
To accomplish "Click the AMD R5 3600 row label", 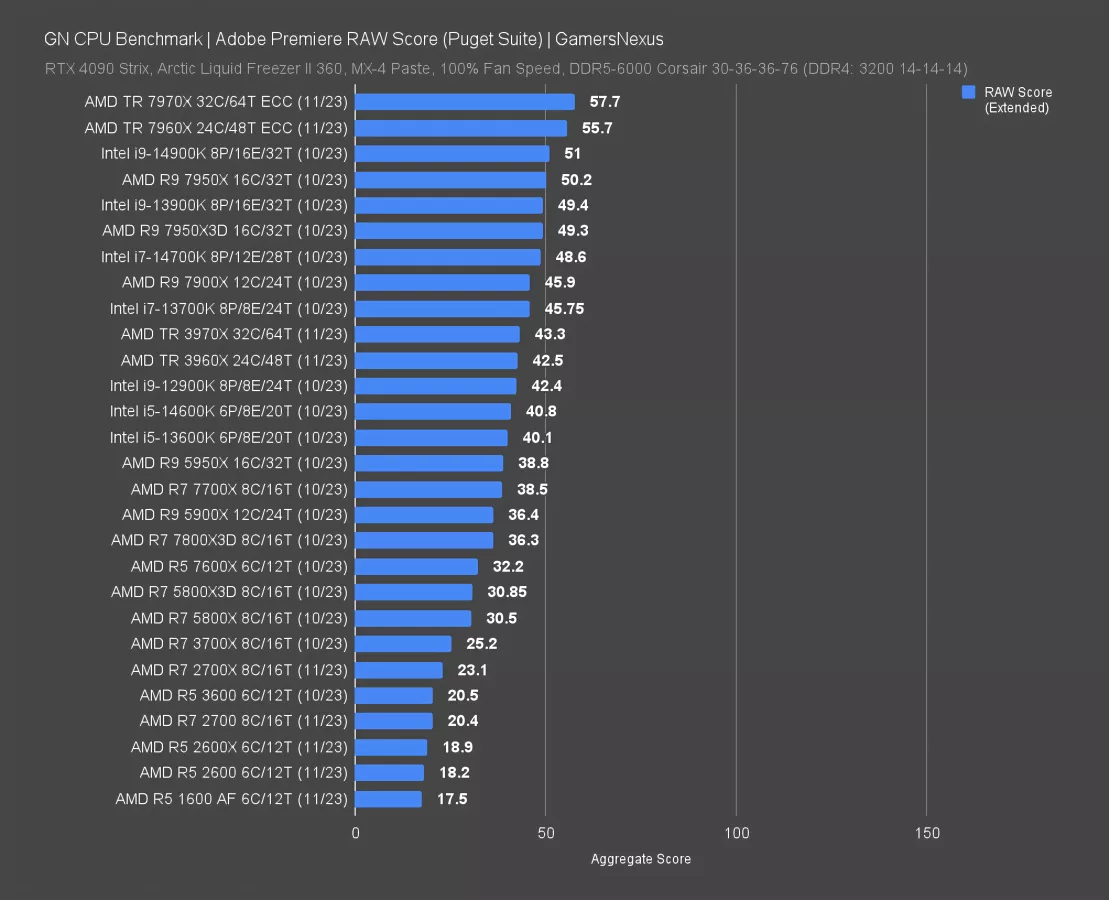I will click(x=243, y=695).
